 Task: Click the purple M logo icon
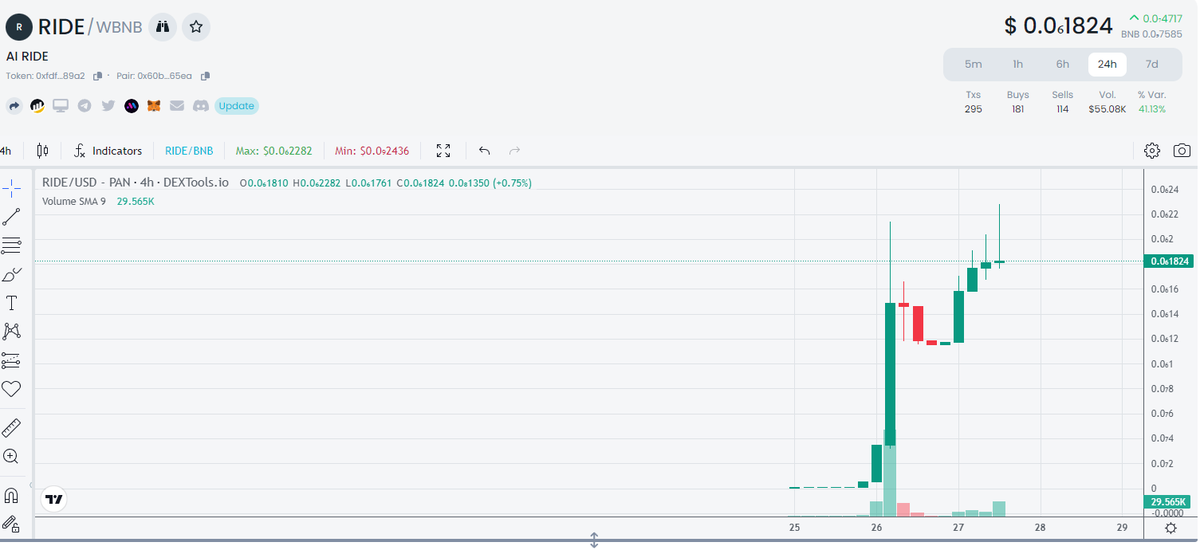pos(131,106)
